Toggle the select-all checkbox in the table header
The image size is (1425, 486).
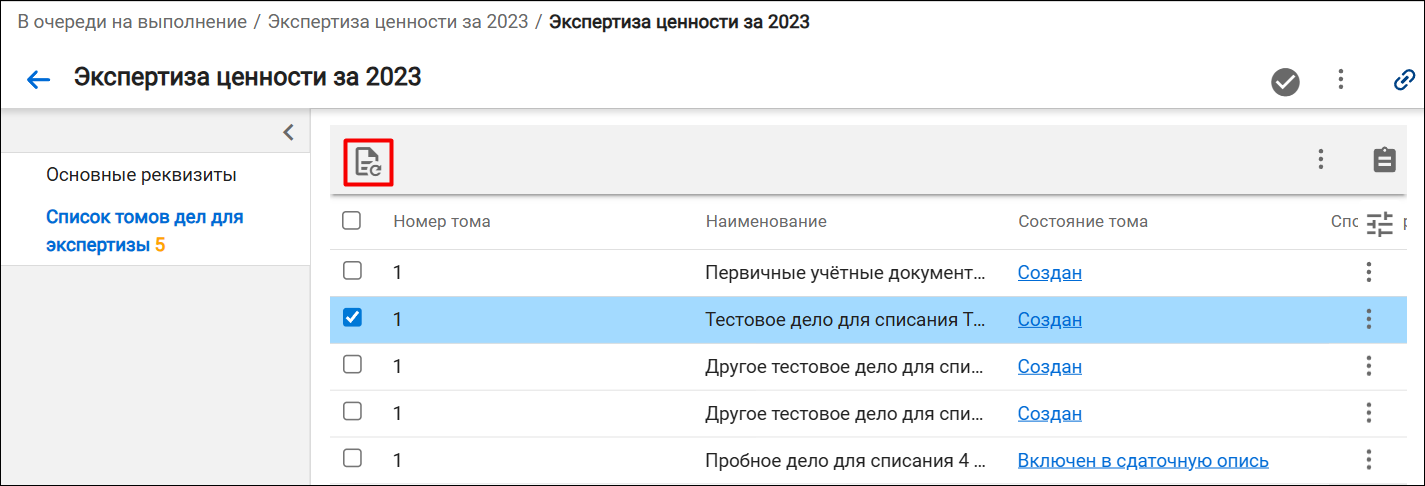[x=352, y=221]
